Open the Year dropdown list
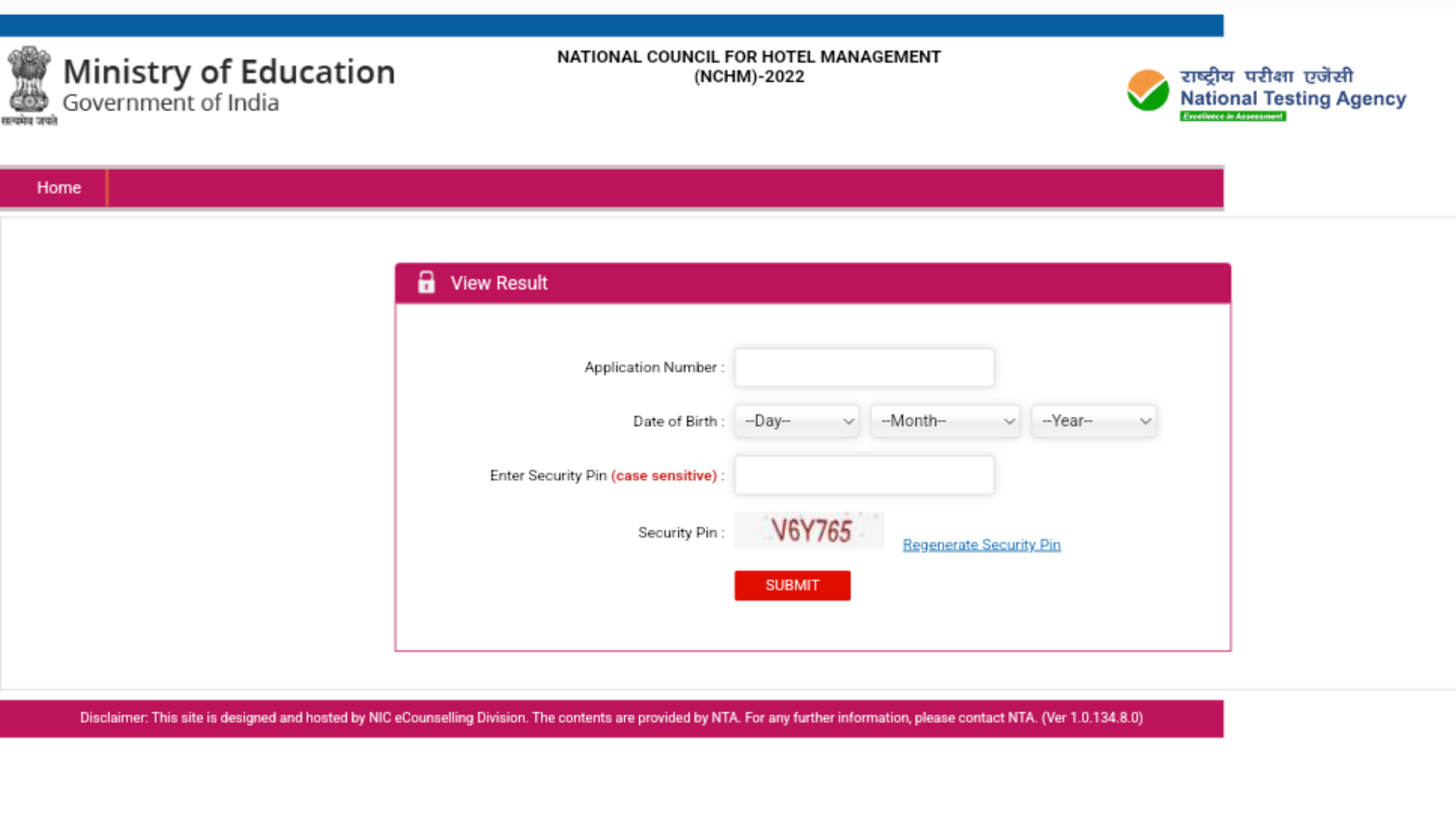Image resolution: width=1456 pixels, height=819 pixels. pos(1093,421)
